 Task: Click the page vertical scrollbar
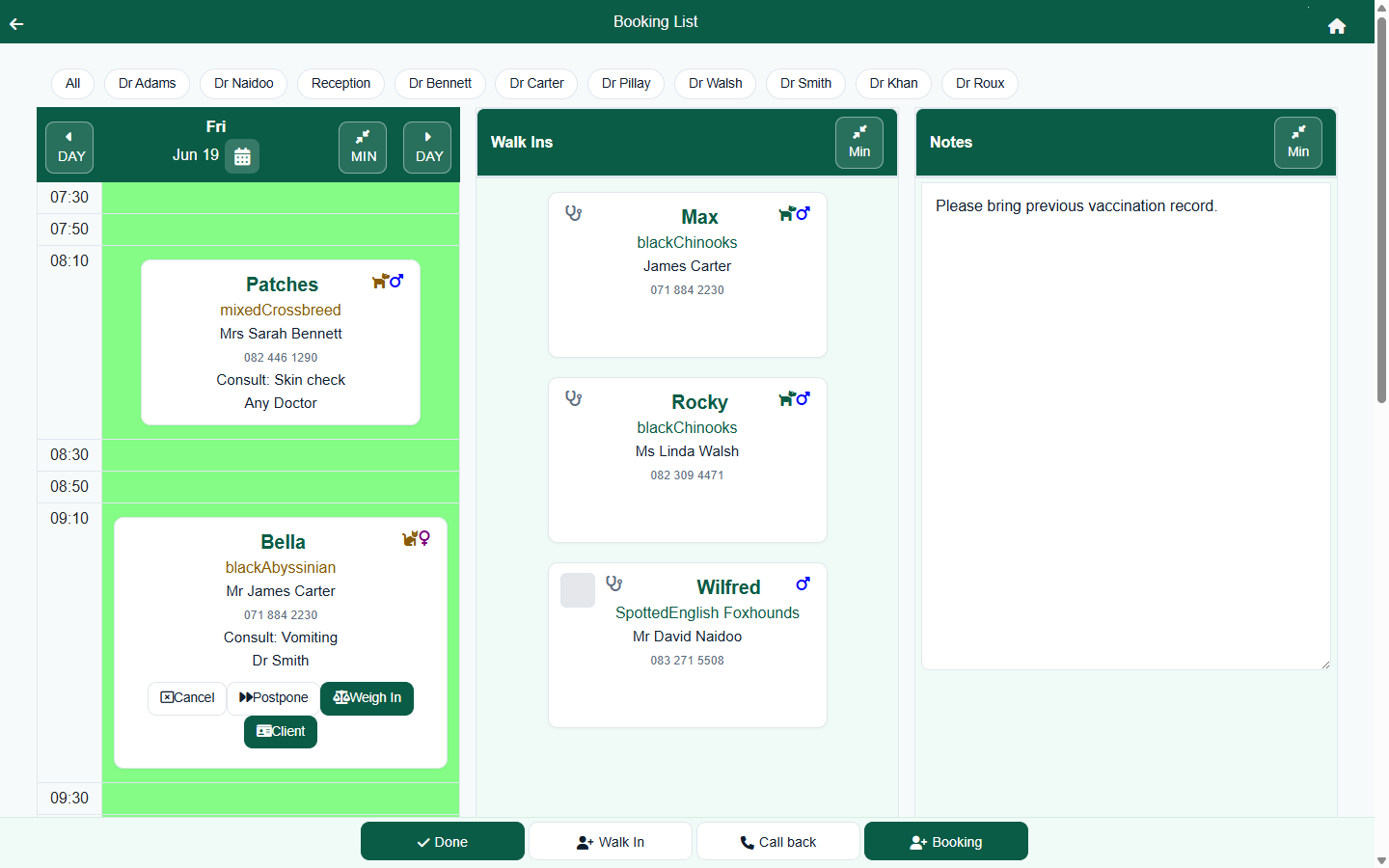click(x=1381, y=209)
